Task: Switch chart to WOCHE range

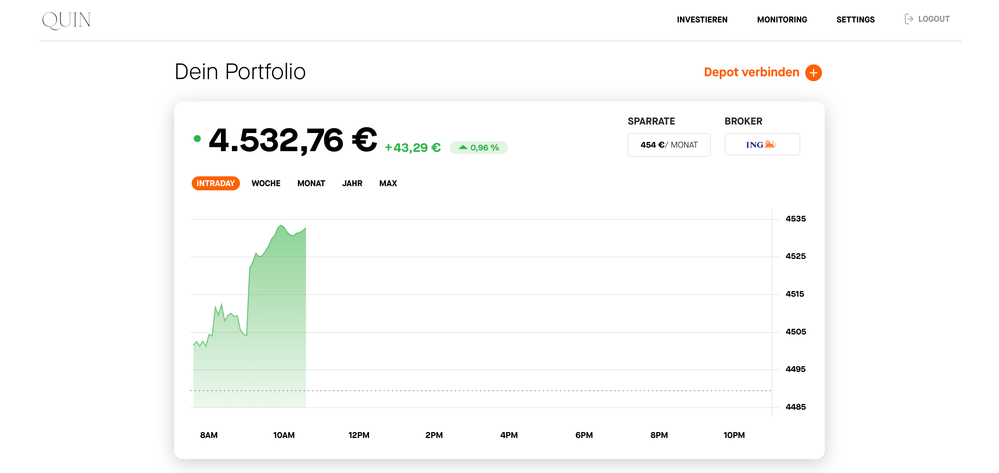Action: [266, 183]
